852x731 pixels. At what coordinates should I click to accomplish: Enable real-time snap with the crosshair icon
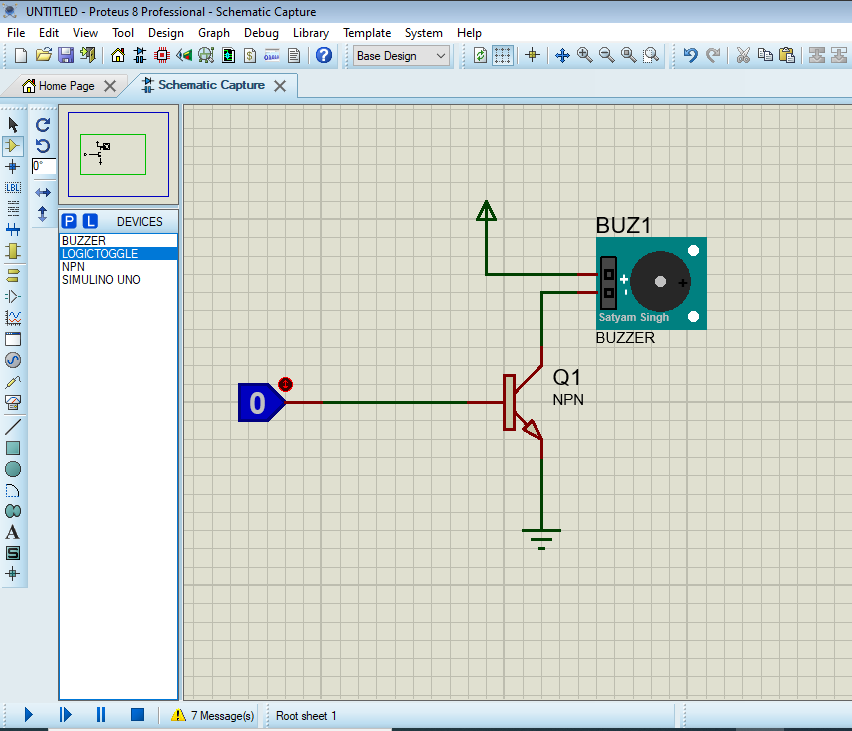pos(532,56)
